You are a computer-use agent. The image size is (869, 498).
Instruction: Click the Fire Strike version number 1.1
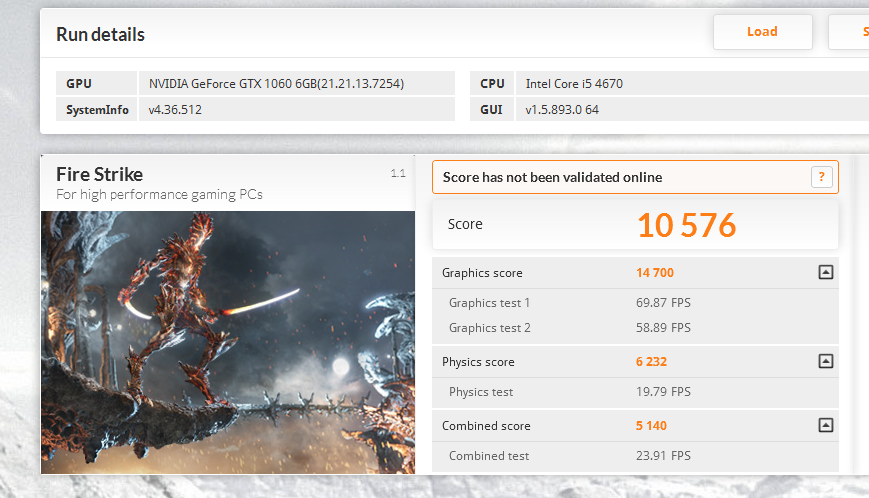(398, 173)
